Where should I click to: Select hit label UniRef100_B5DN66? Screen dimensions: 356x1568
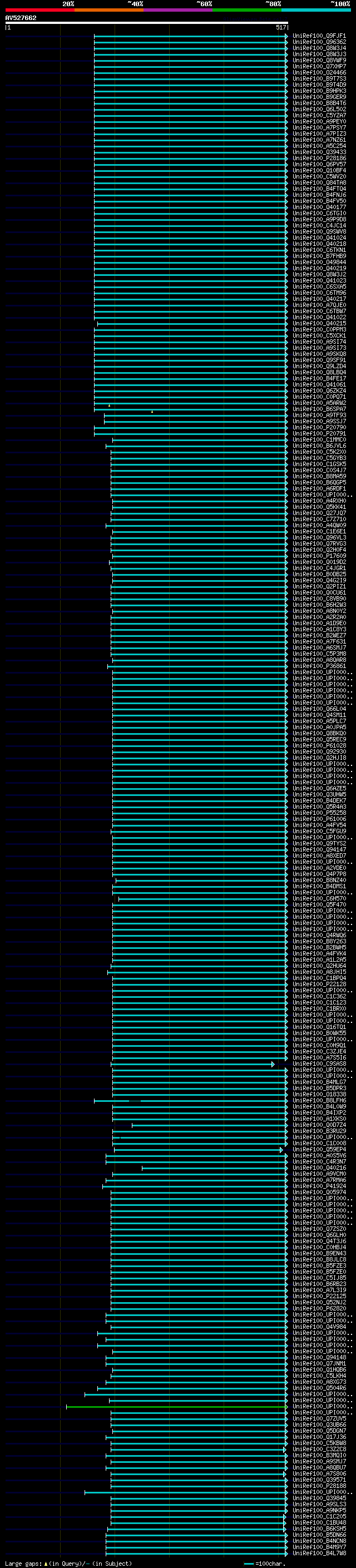coord(319,1535)
